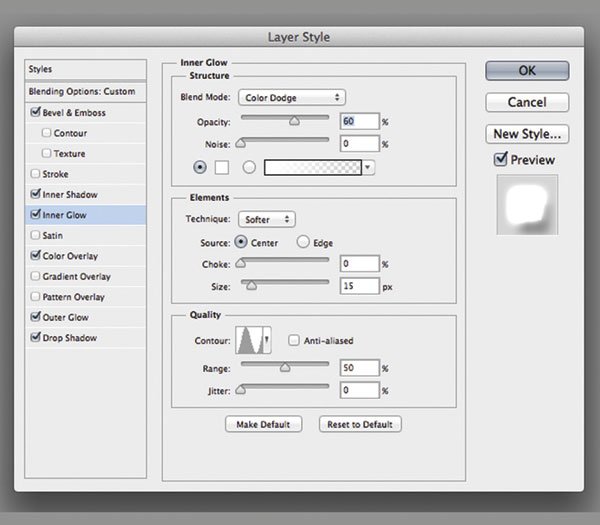Screen dimensions: 600x525
Task: Click the Size value input field
Action: 358,287
